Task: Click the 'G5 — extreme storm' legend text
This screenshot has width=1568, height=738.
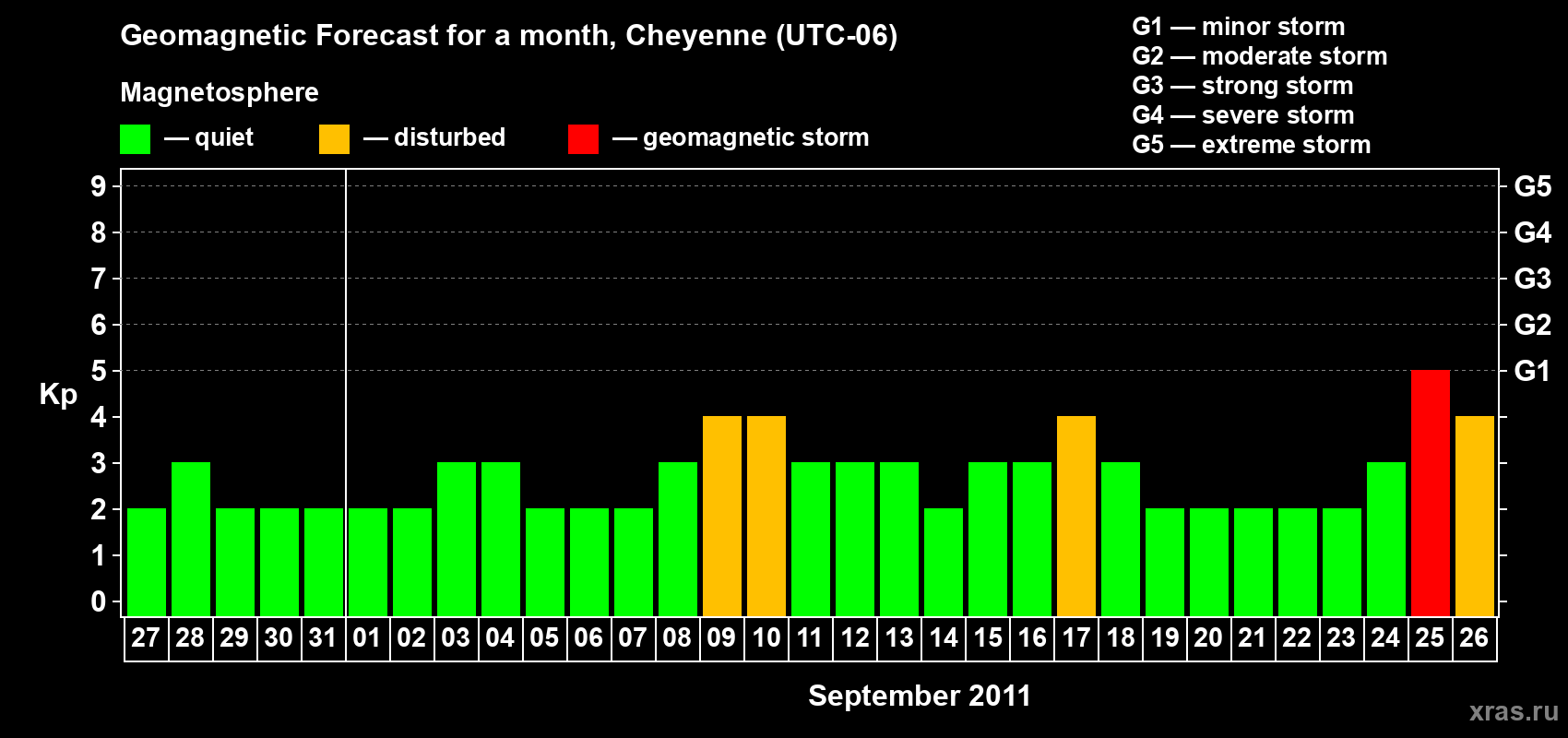Action: 1252,145
